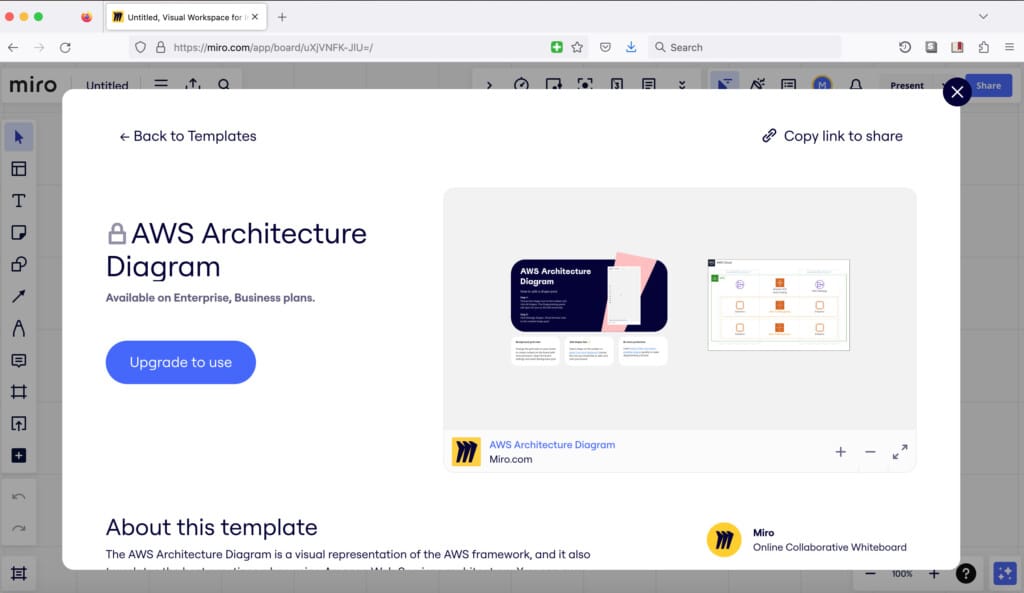Zoom out the board with minus
This screenshot has width=1024, height=593.
click(871, 573)
